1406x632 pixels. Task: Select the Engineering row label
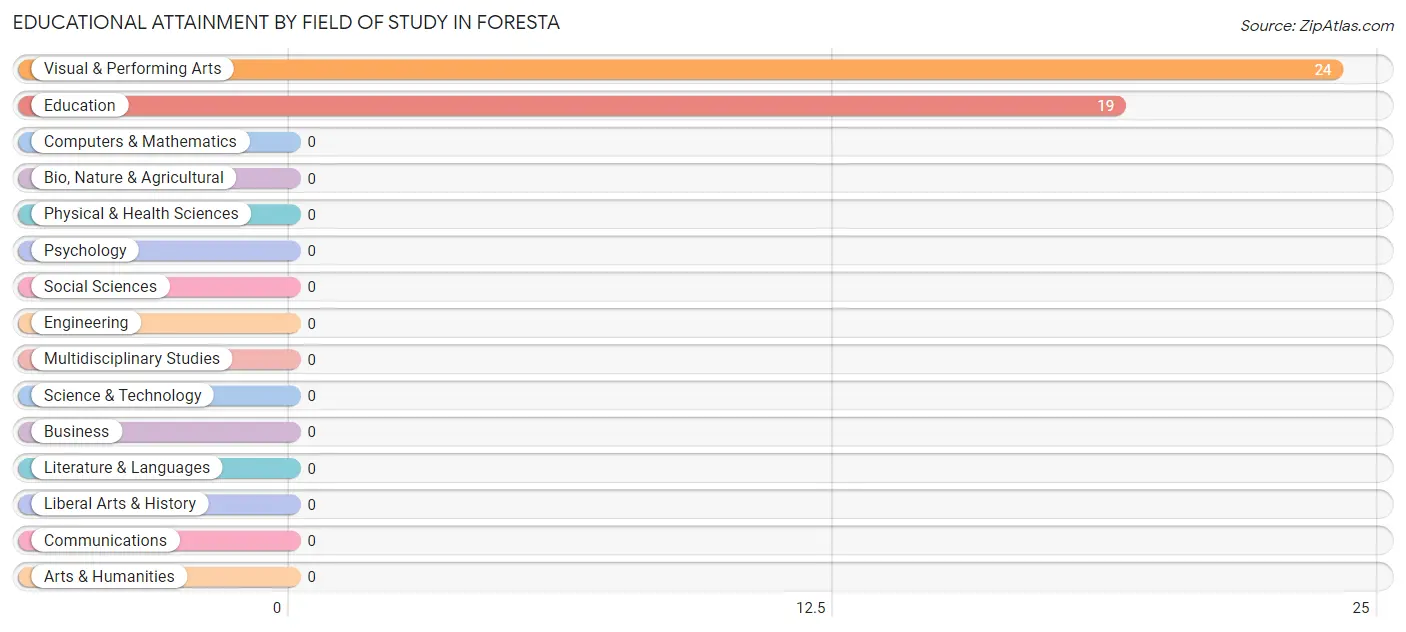tap(86, 323)
